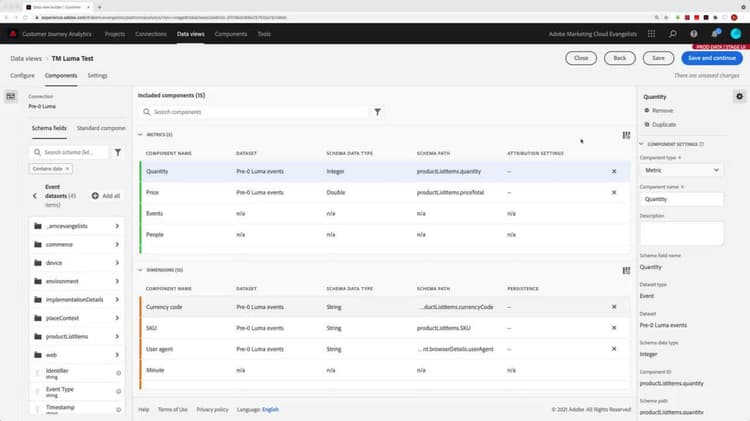Click the Adobe logo icon
This screenshot has width=750, height=421.
click(13, 34)
